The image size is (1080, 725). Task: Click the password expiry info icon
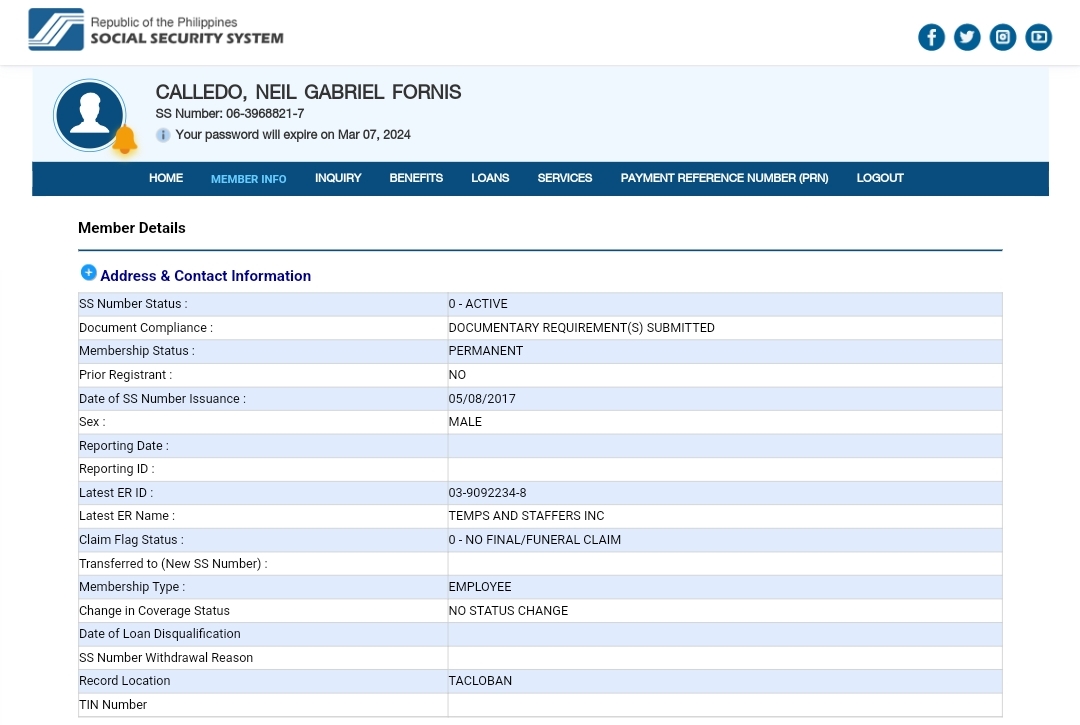[163, 135]
